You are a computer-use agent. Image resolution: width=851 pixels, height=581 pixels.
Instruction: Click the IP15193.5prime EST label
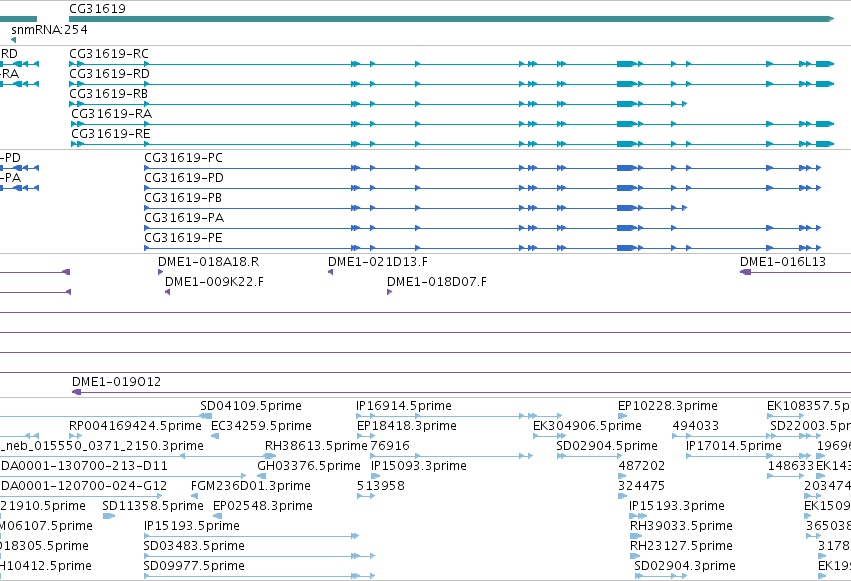point(192,526)
